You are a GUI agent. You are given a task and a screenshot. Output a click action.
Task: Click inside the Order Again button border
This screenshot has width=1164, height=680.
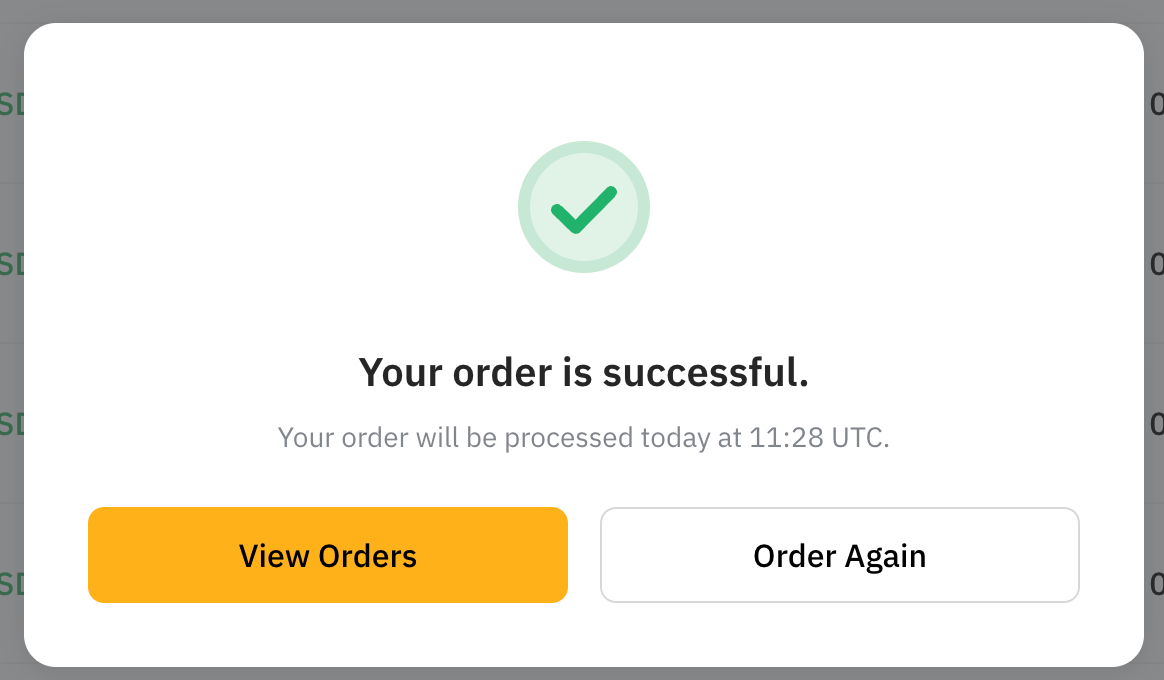pos(839,555)
